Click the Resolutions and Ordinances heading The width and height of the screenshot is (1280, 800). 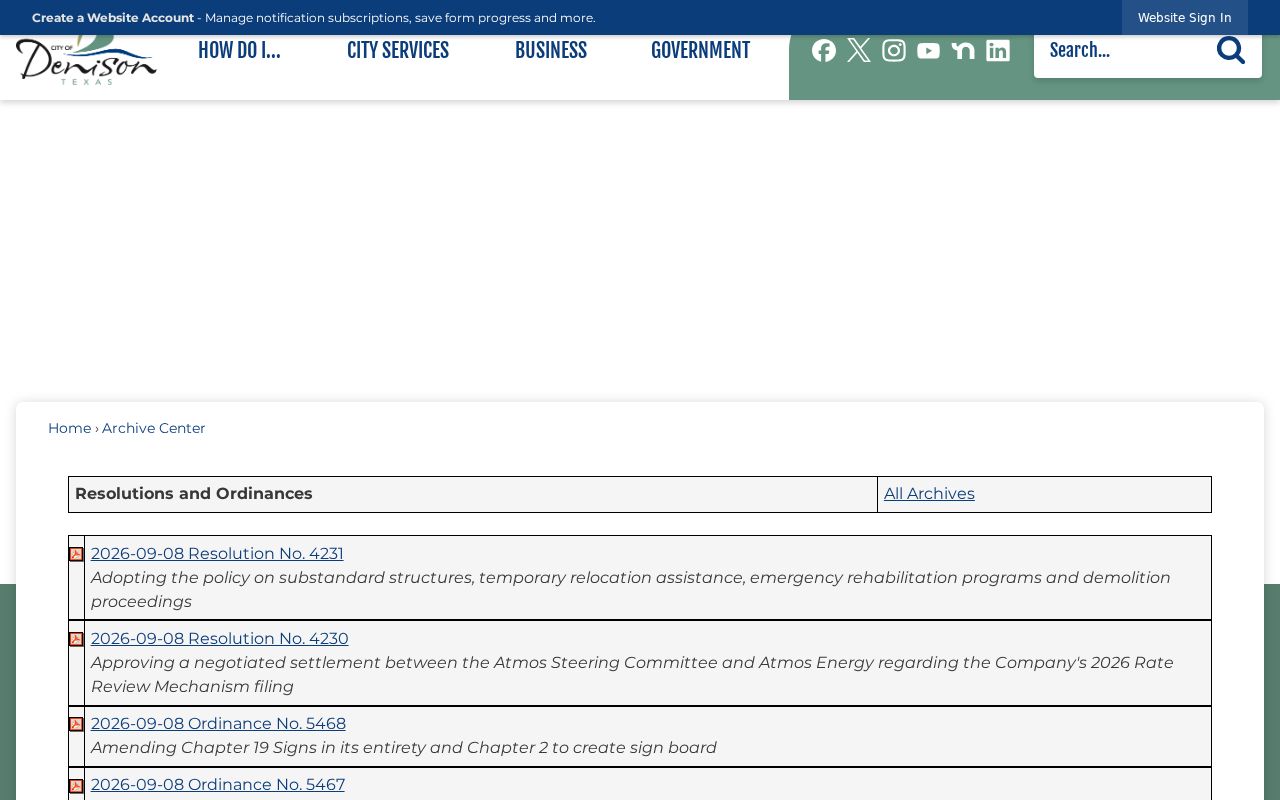click(194, 494)
